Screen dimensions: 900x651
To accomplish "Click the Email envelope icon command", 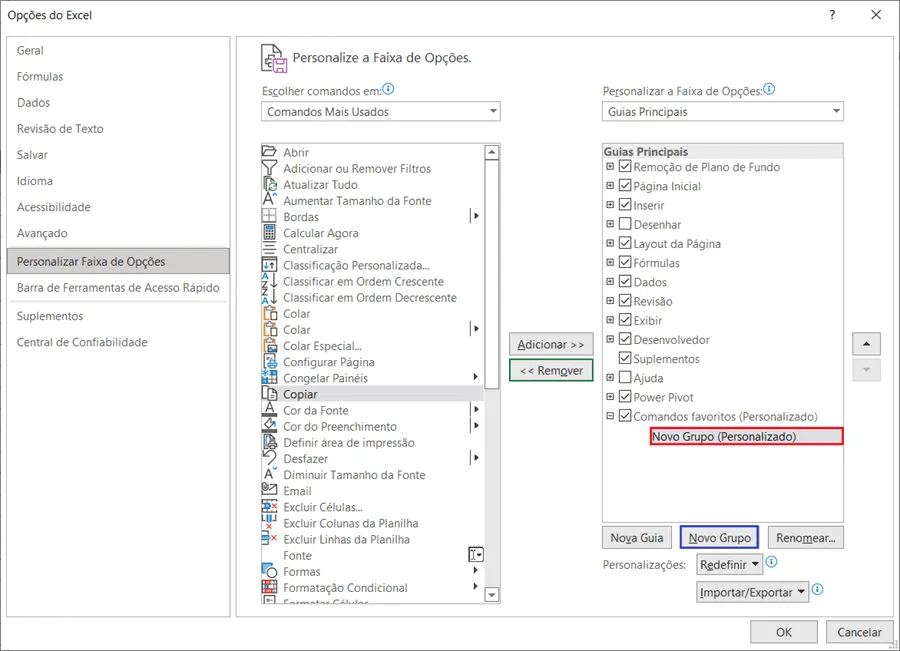I will click(269, 490).
